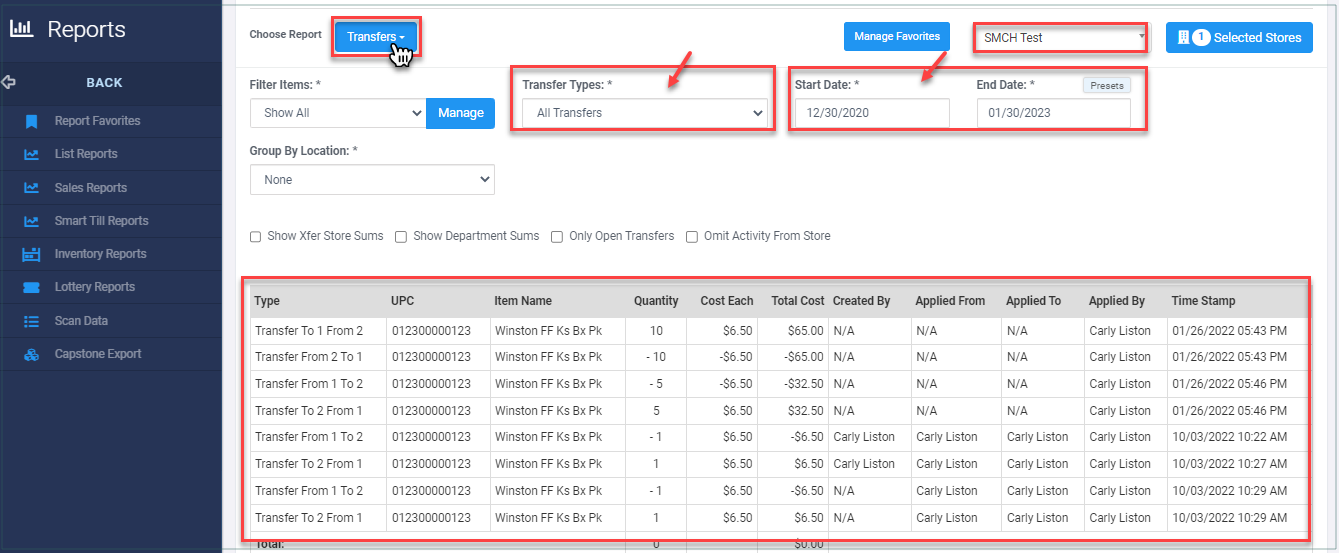Click the Capstone Export icon
The width and height of the screenshot is (1339, 553).
pyautogui.click(x=31, y=354)
